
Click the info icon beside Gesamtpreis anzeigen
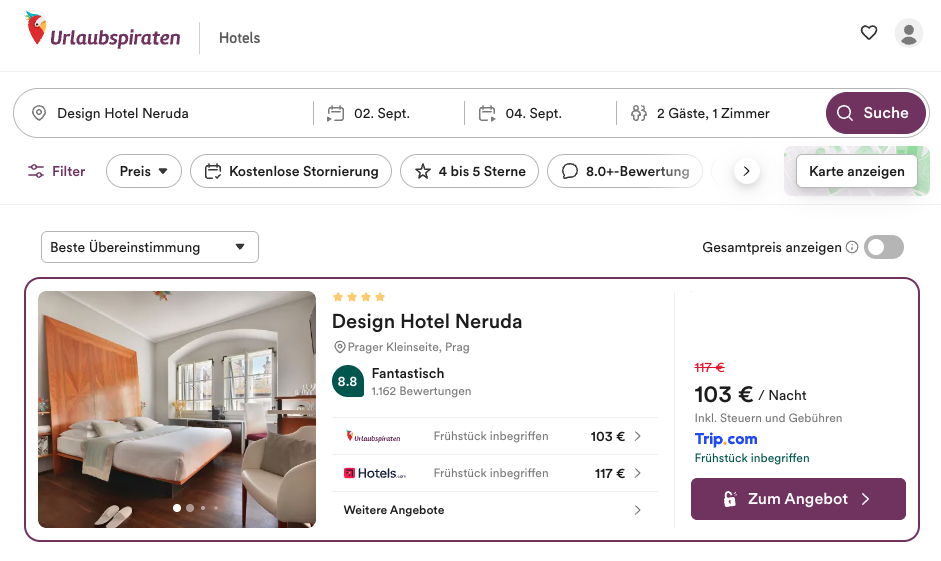[x=852, y=247]
